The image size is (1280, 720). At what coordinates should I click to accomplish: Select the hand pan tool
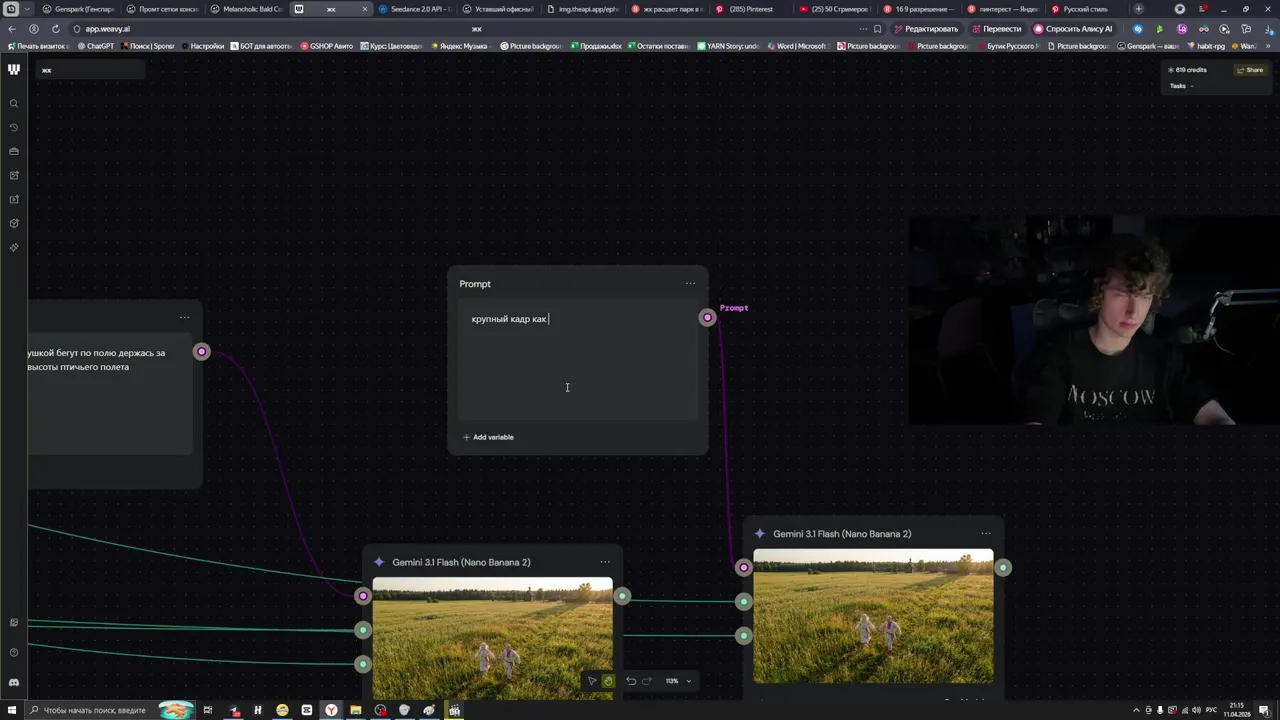point(608,681)
